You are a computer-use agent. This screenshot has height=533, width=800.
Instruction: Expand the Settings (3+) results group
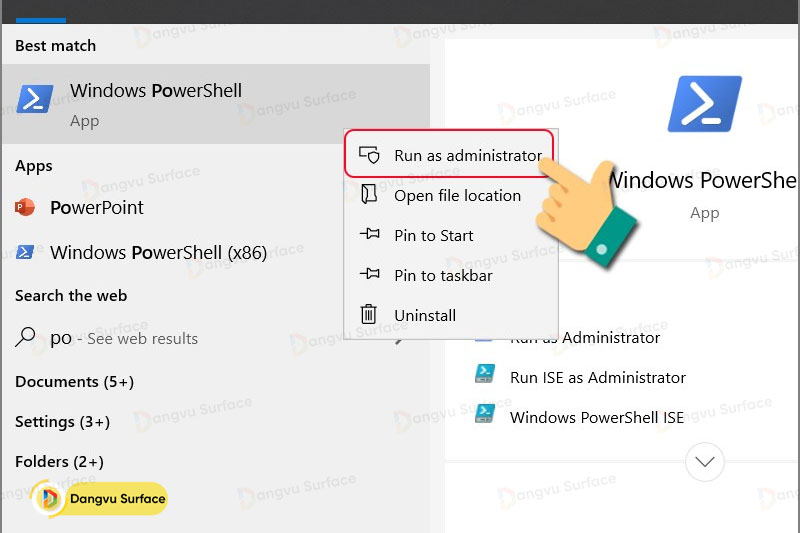[62, 422]
